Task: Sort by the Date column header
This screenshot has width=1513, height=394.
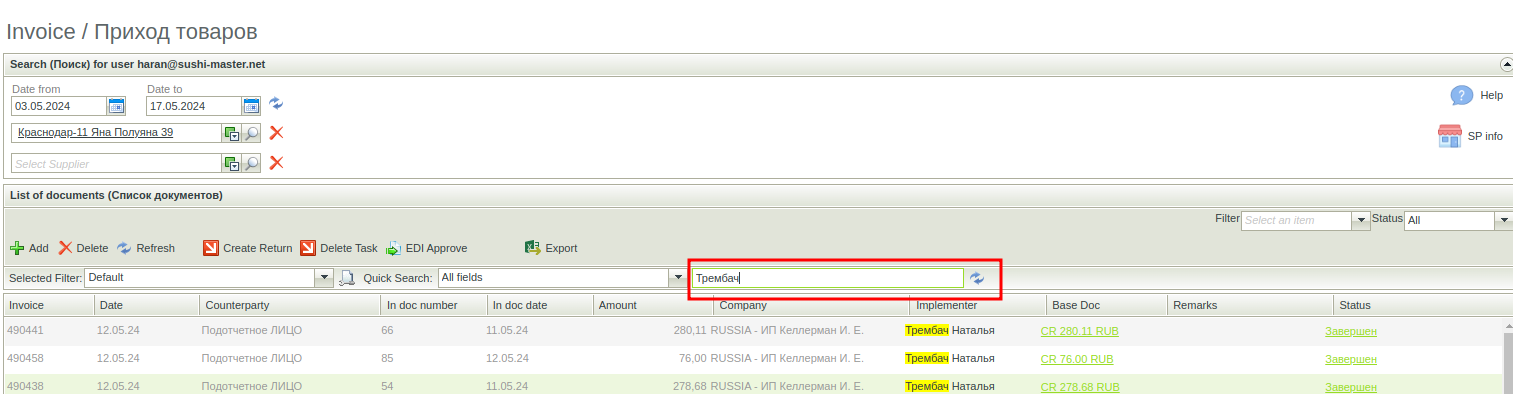Action: [146, 305]
